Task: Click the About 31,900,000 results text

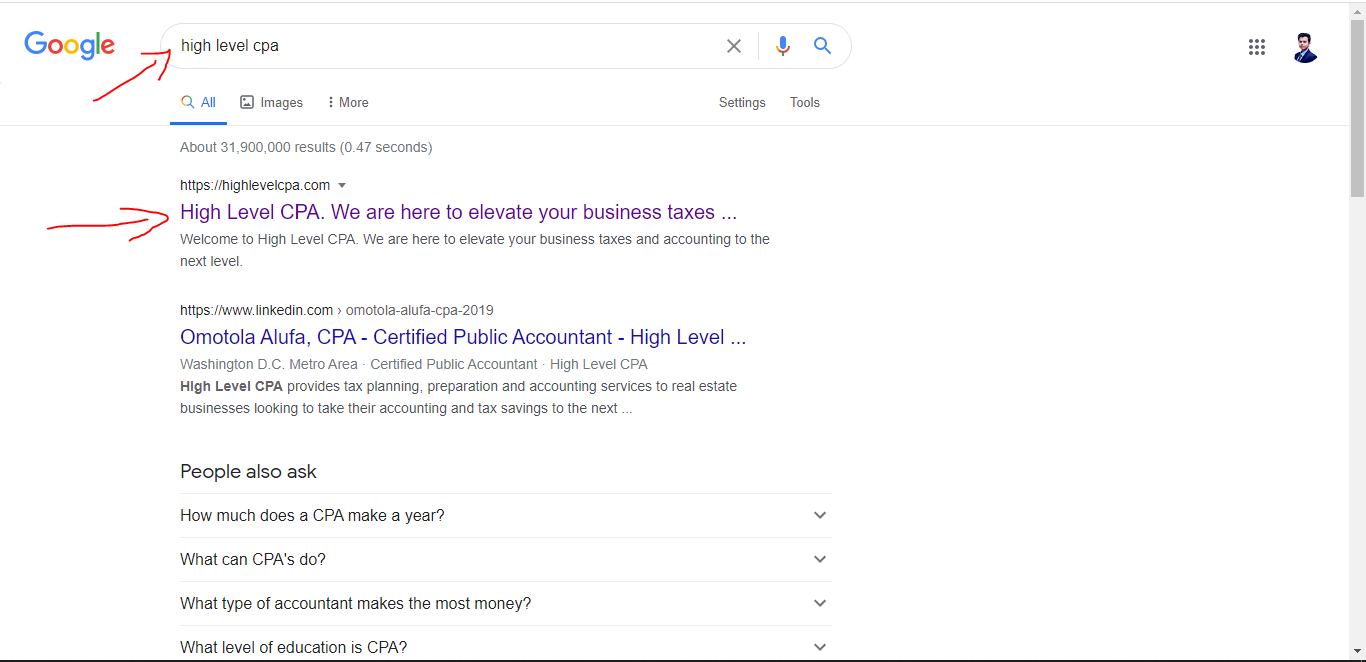Action: point(306,147)
